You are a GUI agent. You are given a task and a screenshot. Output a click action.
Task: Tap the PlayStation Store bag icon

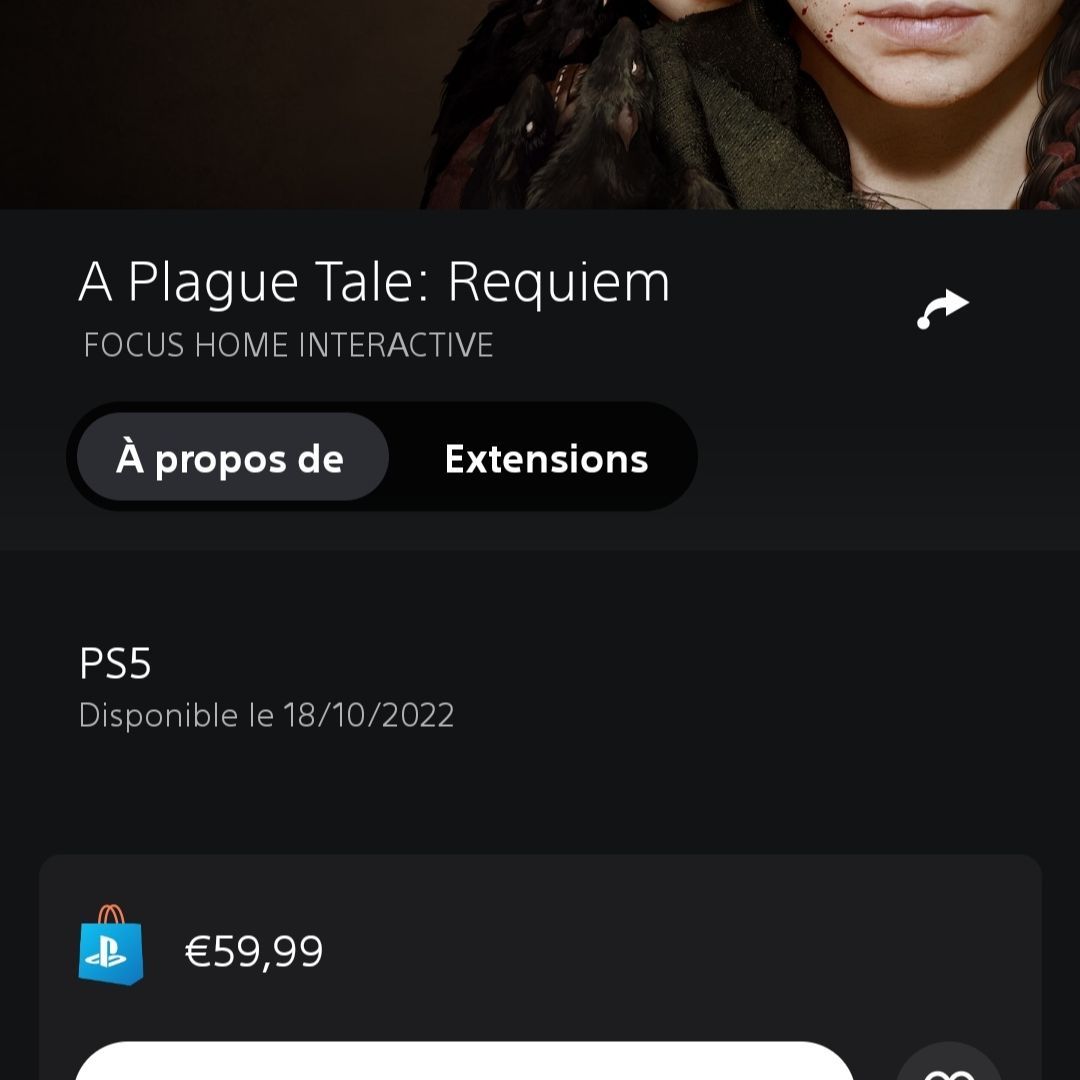click(x=111, y=945)
